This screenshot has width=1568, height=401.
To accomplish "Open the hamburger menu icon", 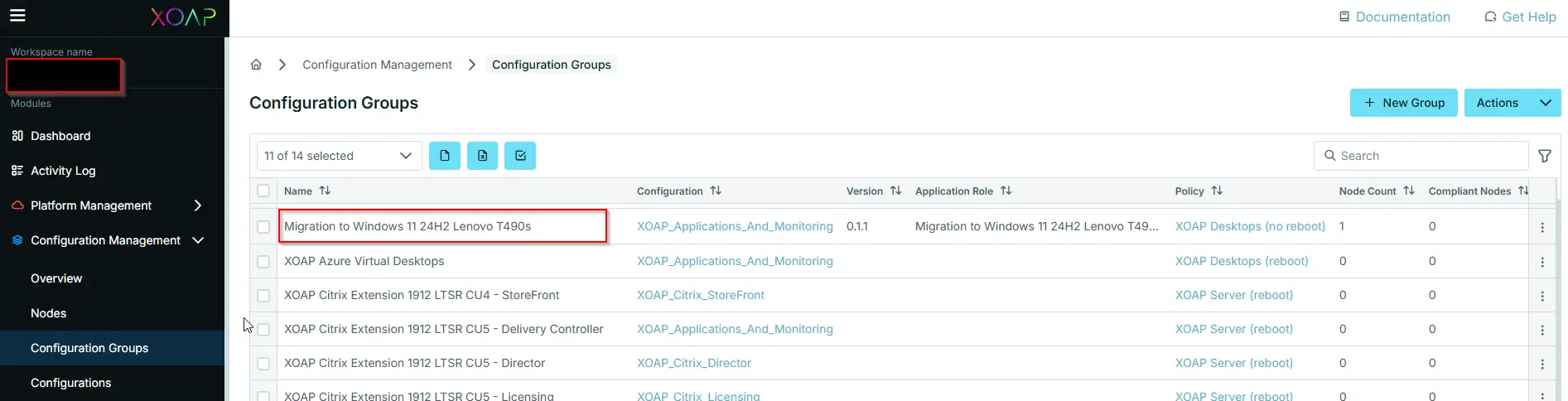I will pos(17,16).
